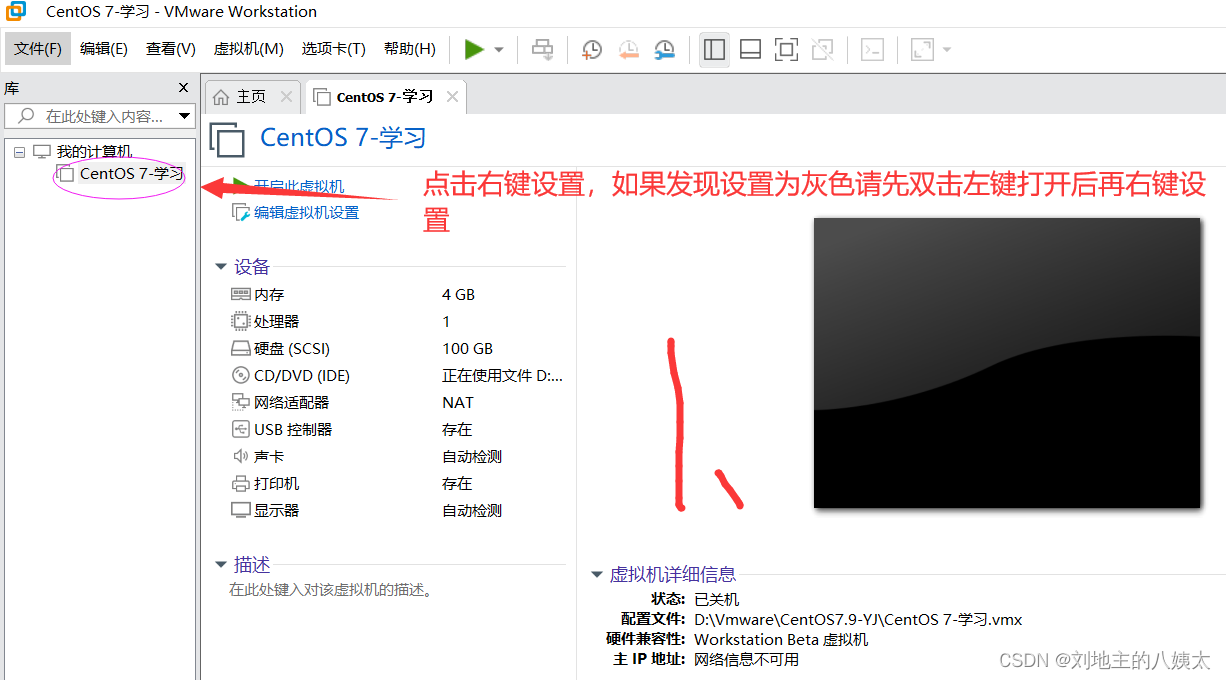
Task: Collapse the 虚拟机详细信息 section
Action: 597,575
